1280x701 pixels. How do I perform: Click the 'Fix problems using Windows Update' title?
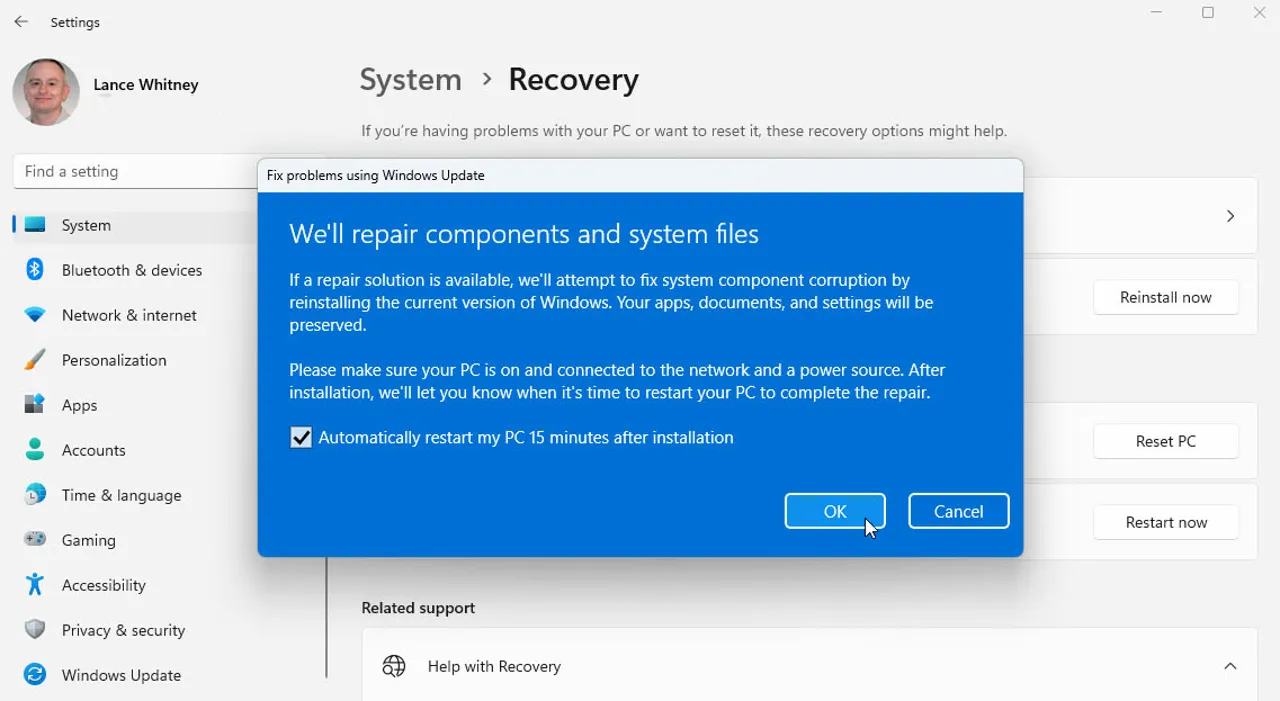click(376, 175)
